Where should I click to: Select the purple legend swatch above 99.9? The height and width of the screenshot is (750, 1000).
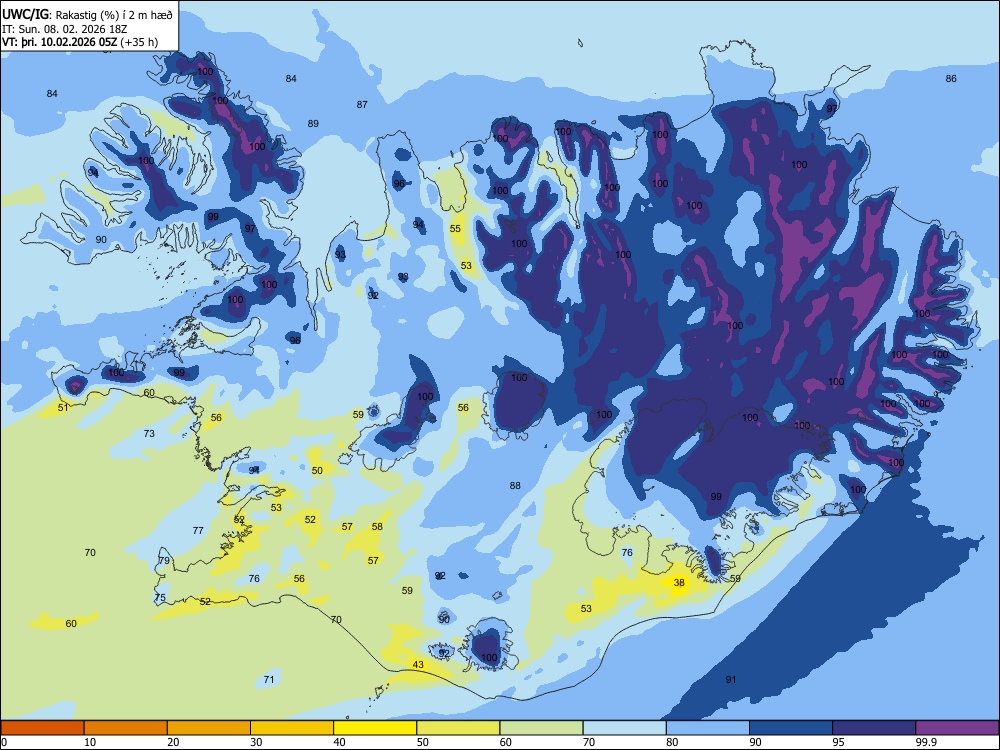click(x=957, y=728)
